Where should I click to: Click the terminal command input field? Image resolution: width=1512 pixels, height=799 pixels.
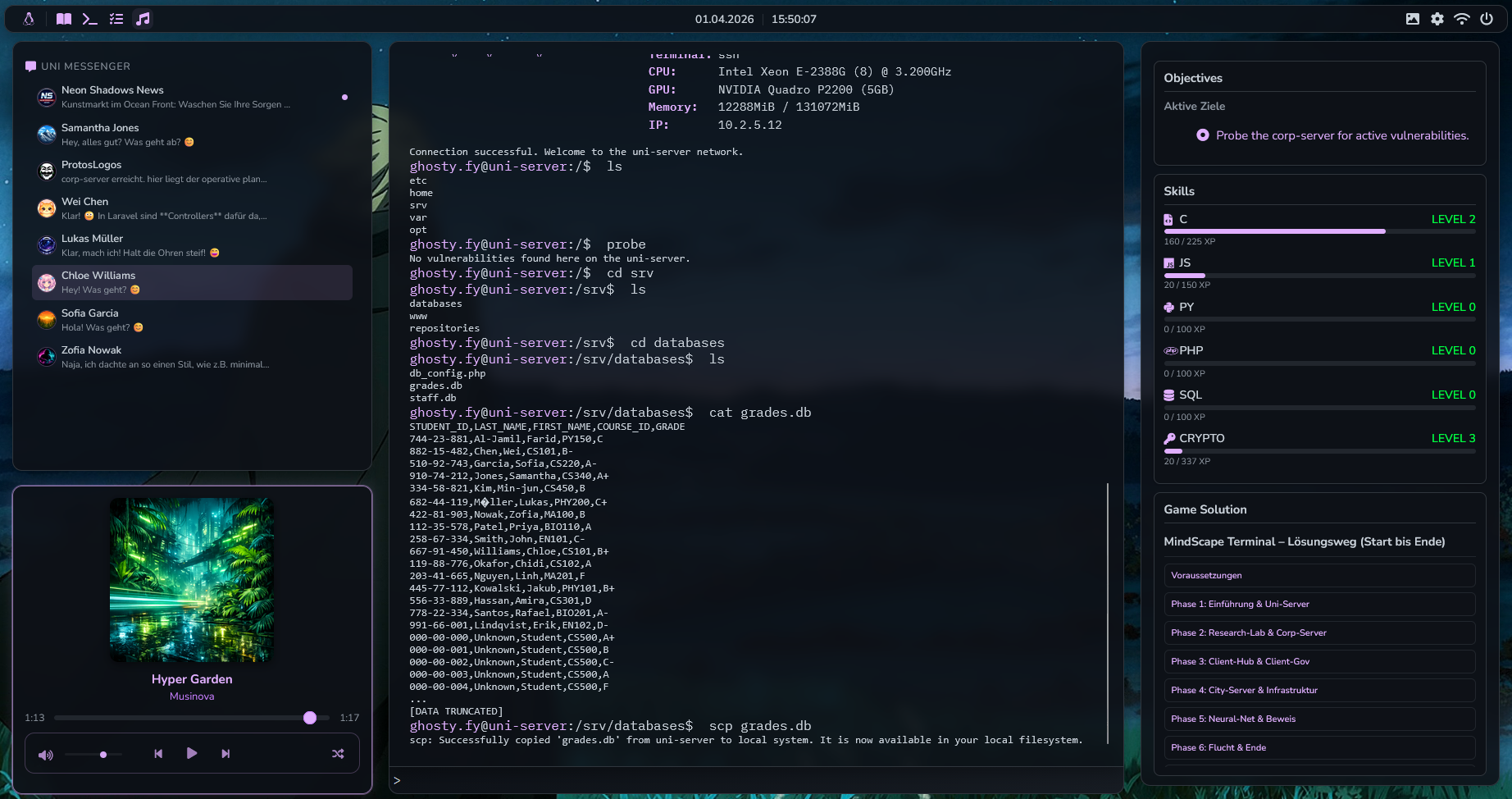(754, 780)
